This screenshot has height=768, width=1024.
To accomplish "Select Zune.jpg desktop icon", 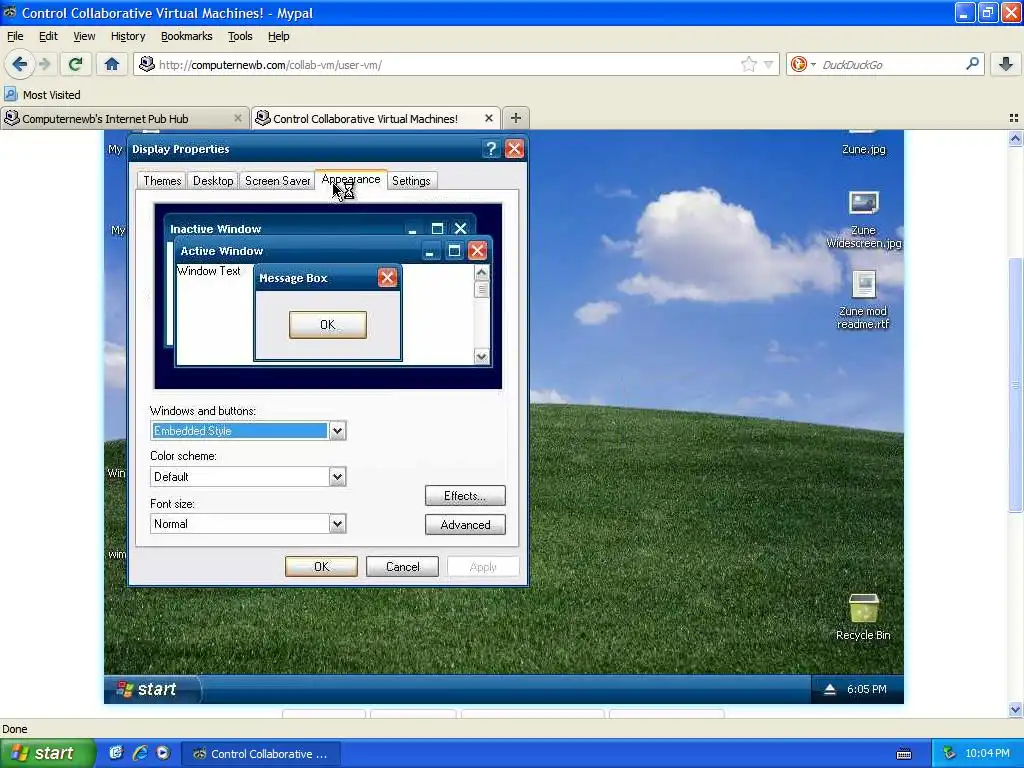I will [x=863, y=144].
